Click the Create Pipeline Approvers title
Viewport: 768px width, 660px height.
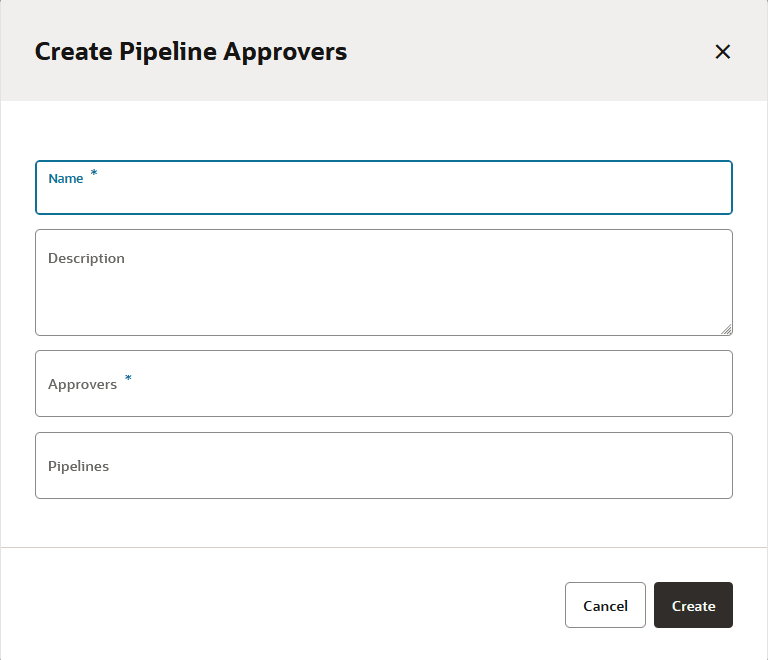click(x=191, y=52)
